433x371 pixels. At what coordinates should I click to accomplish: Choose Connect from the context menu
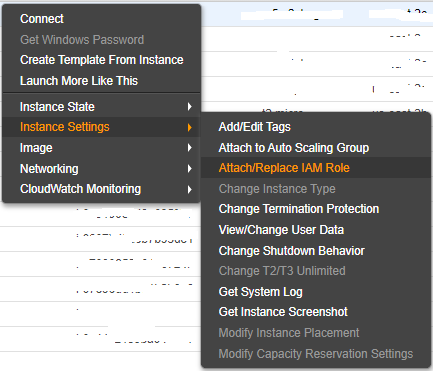point(42,19)
